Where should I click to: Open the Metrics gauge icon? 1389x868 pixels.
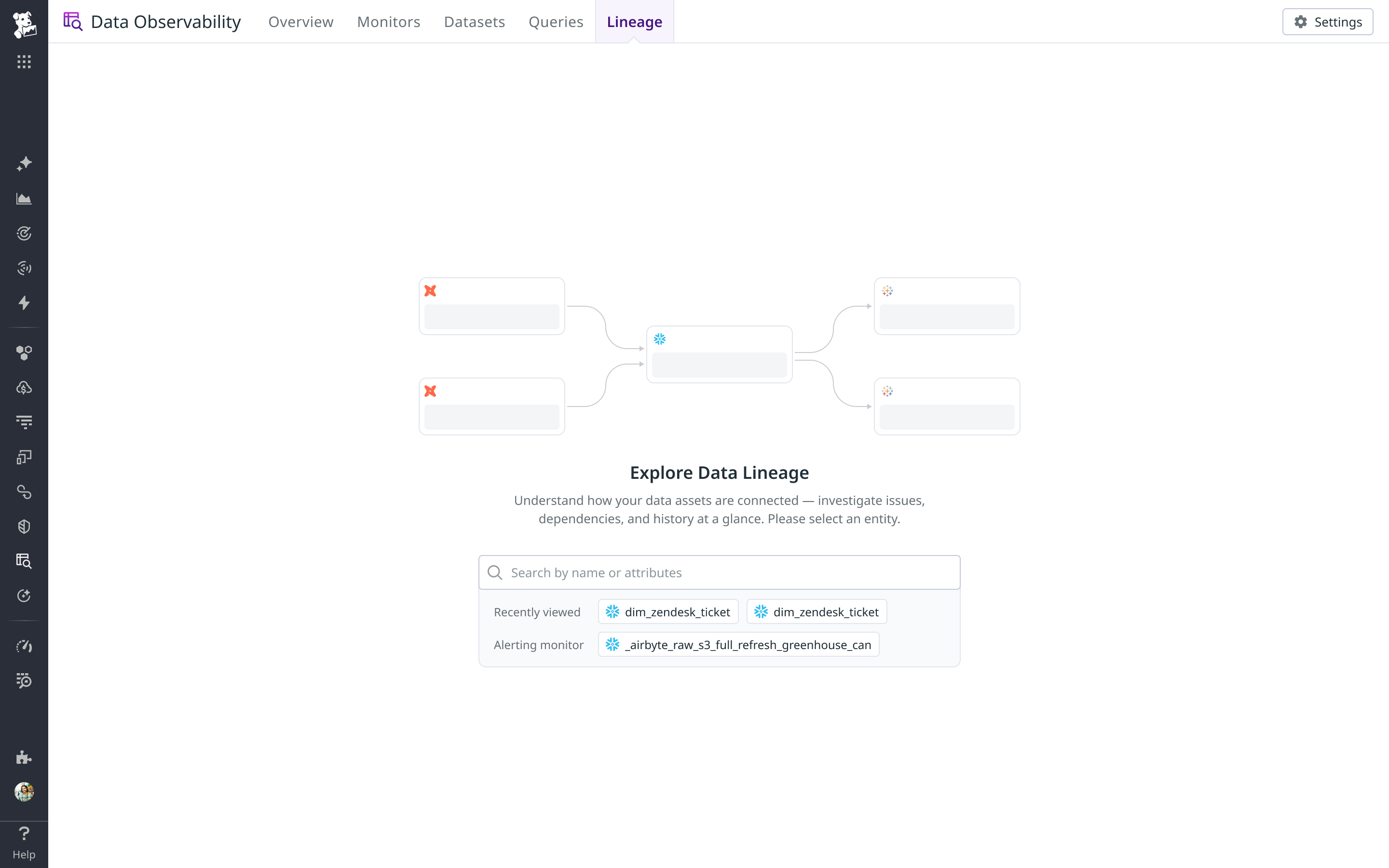tap(24, 646)
